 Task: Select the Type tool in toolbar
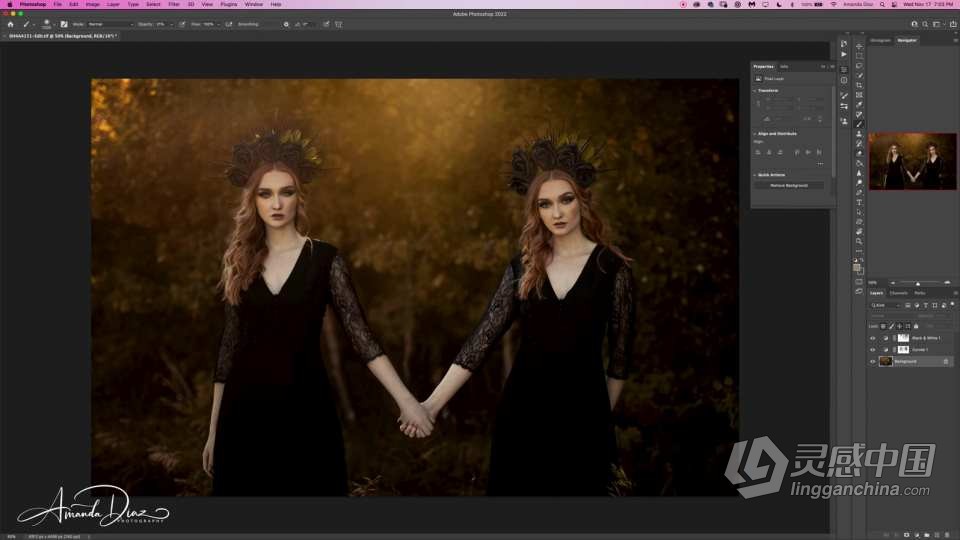pyautogui.click(x=859, y=202)
